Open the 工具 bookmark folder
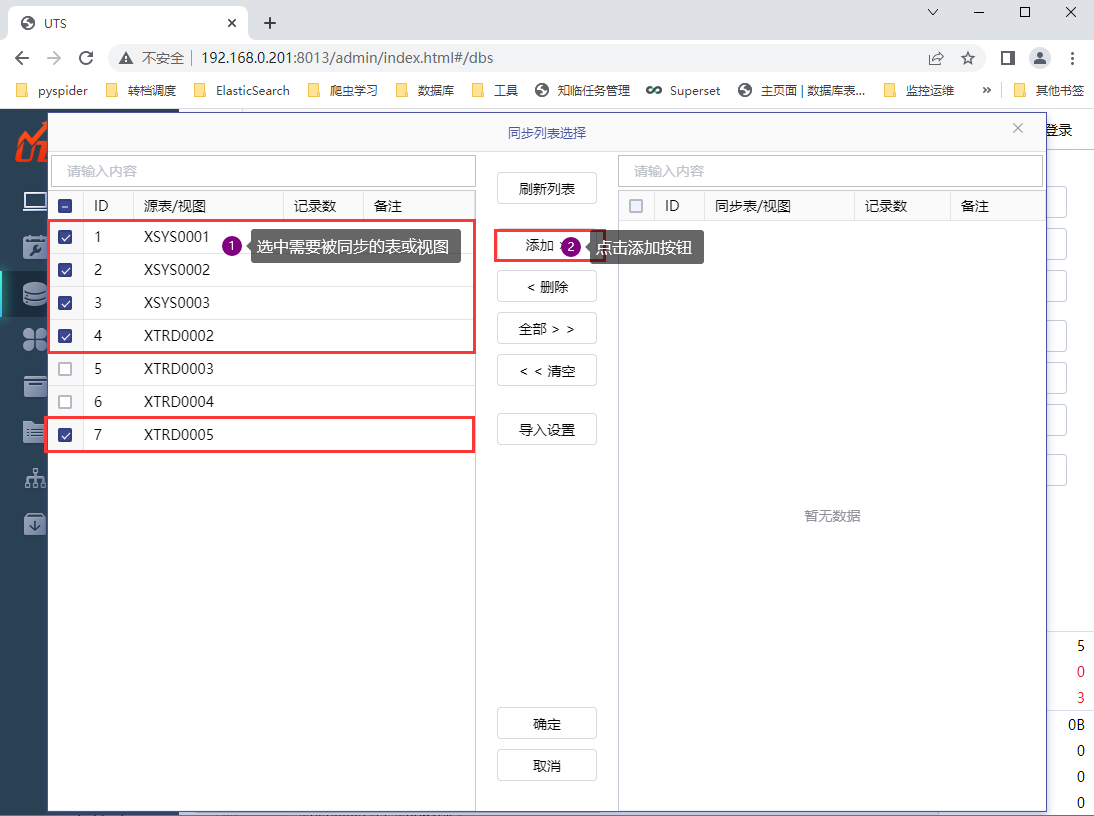Screen dimensions: 1094x816 pos(495,90)
